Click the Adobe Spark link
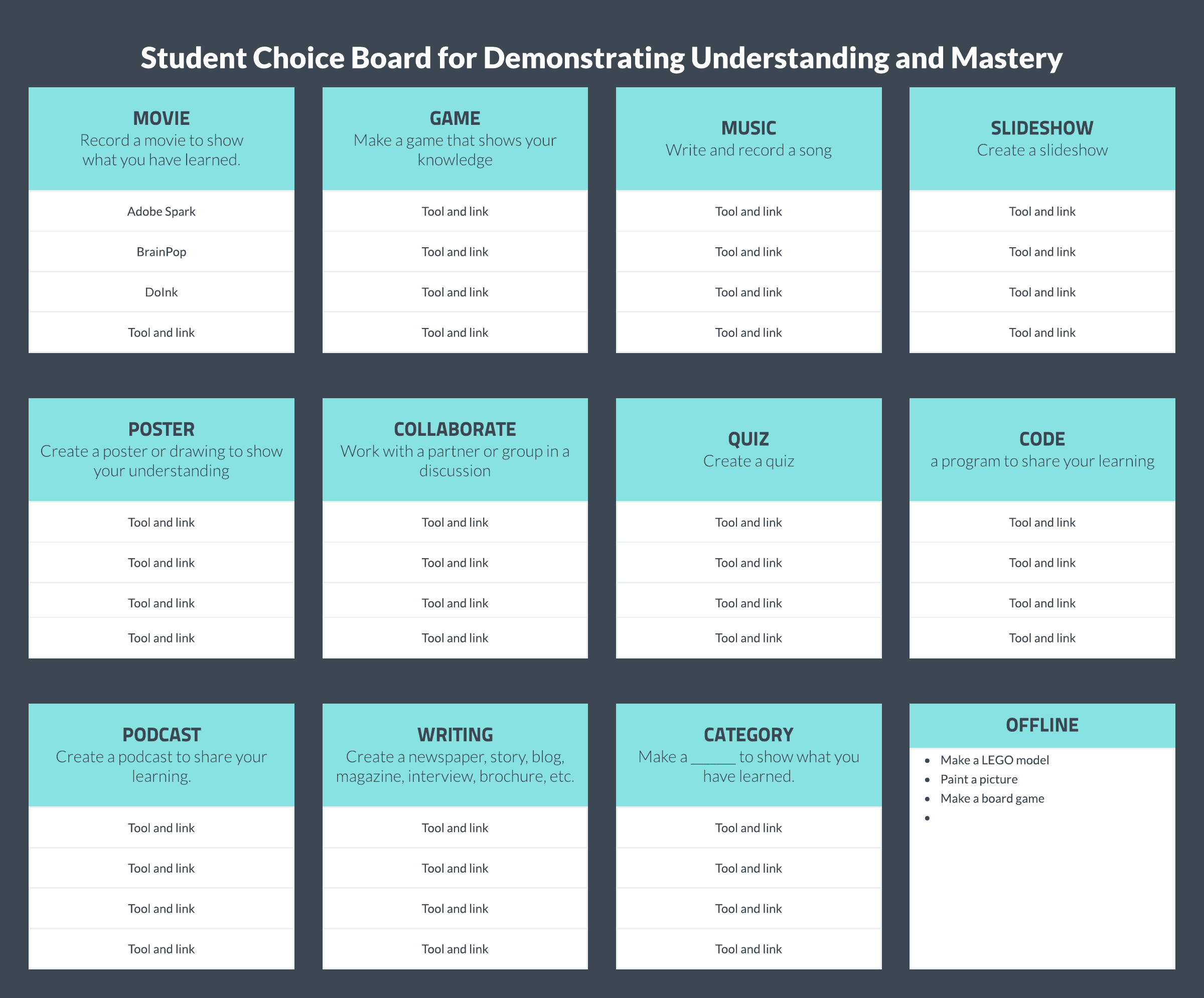This screenshot has width=1204, height=998. (x=161, y=212)
